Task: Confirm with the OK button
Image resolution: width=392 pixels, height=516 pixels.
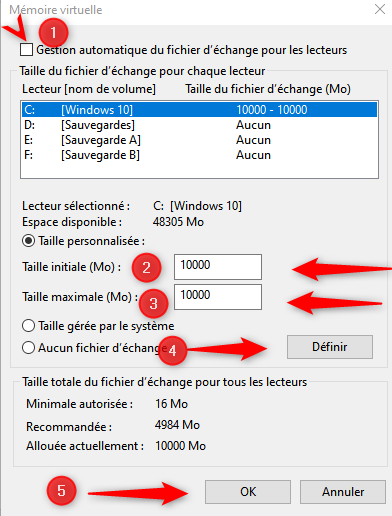Action: [248, 492]
